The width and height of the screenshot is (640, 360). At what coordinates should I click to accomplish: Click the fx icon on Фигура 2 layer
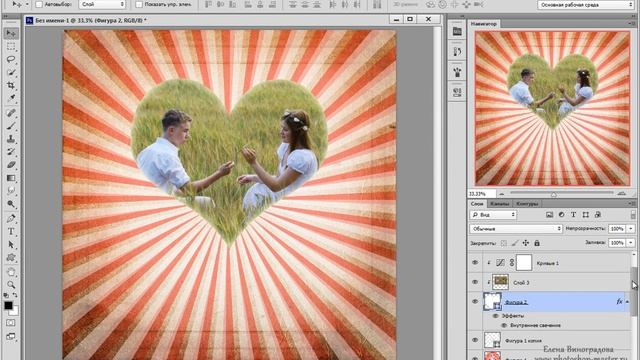point(619,302)
